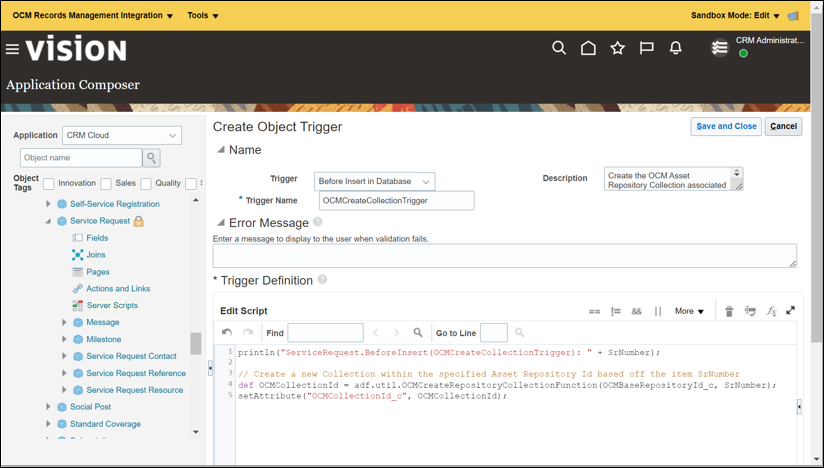Click the Go to Line search icon
The height and width of the screenshot is (468, 824).
tap(519, 332)
